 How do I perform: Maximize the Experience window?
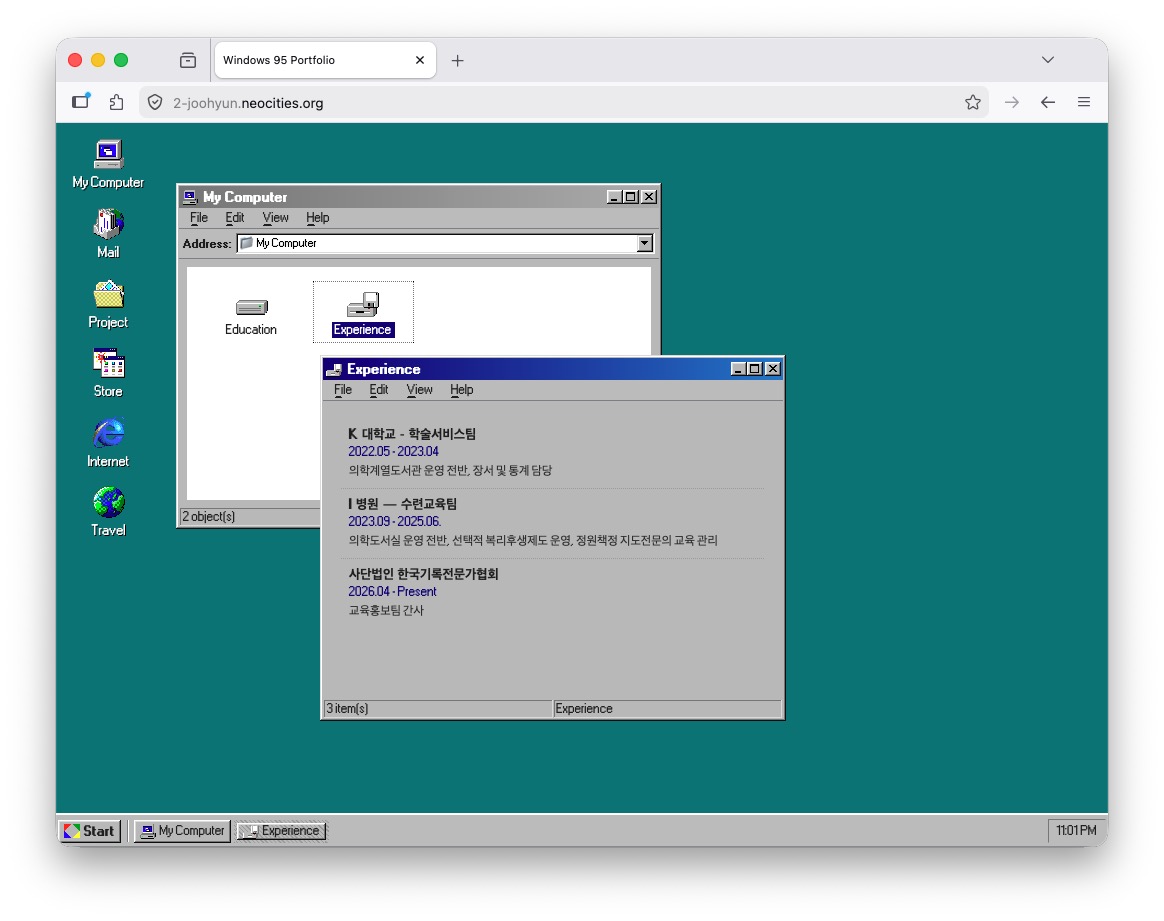pyautogui.click(x=754, y=369)
